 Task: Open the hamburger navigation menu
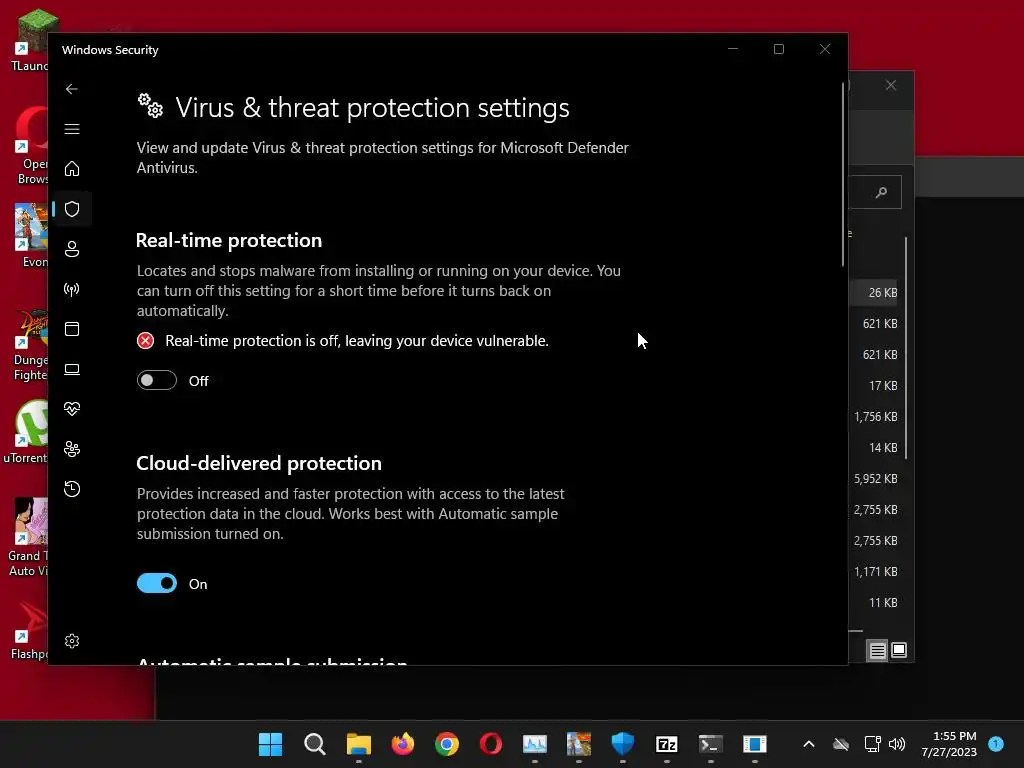(72, 129)
